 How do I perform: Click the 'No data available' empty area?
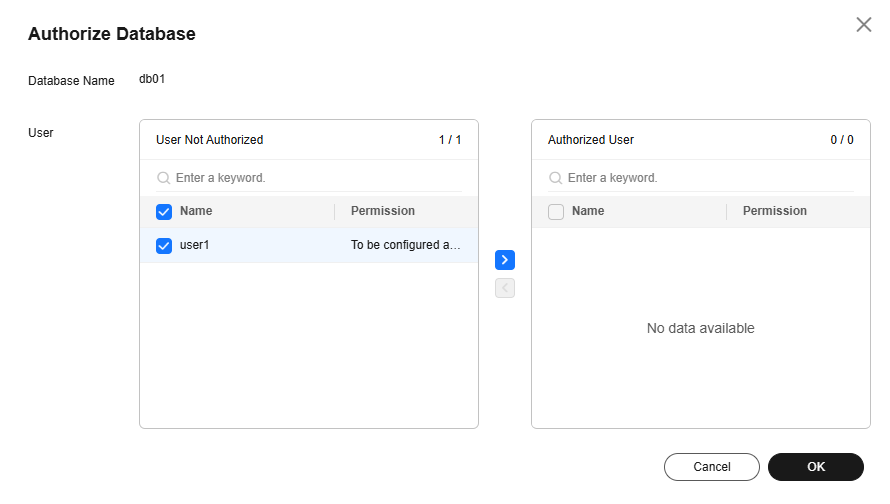[x=700, y=328]
